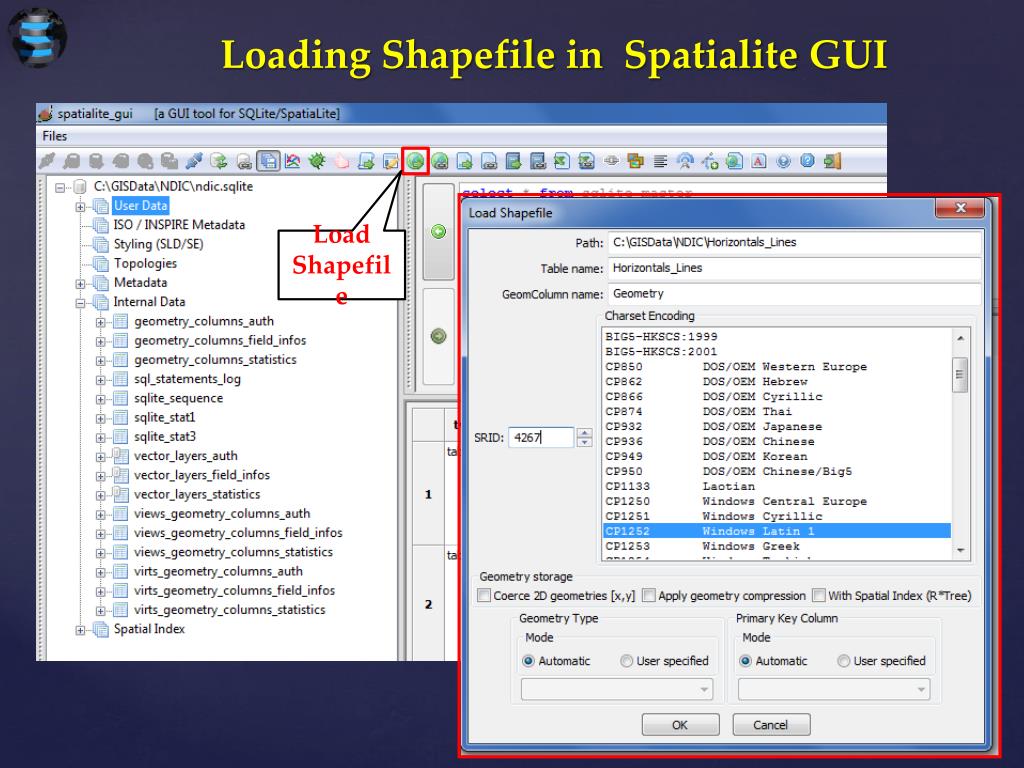Click the Load Shapefile toolbar icon

(415, 161)
